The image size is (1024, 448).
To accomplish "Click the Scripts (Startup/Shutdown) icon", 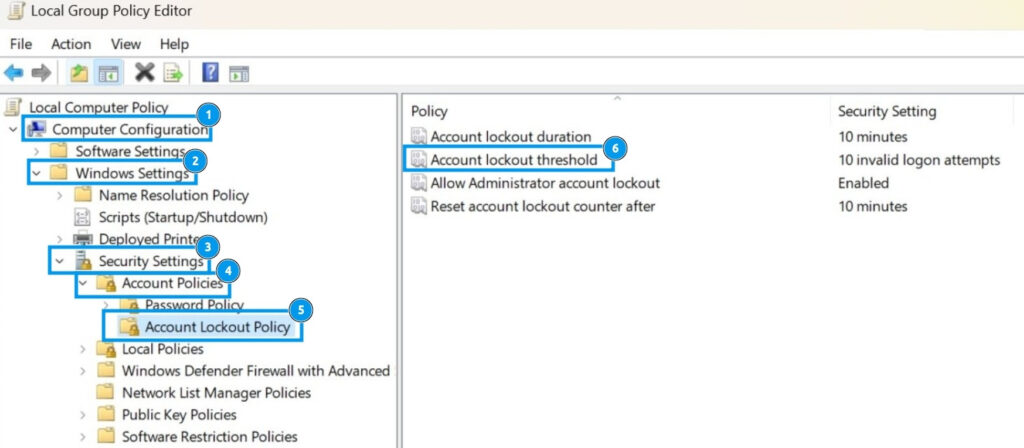I will [x=82, y=217].
